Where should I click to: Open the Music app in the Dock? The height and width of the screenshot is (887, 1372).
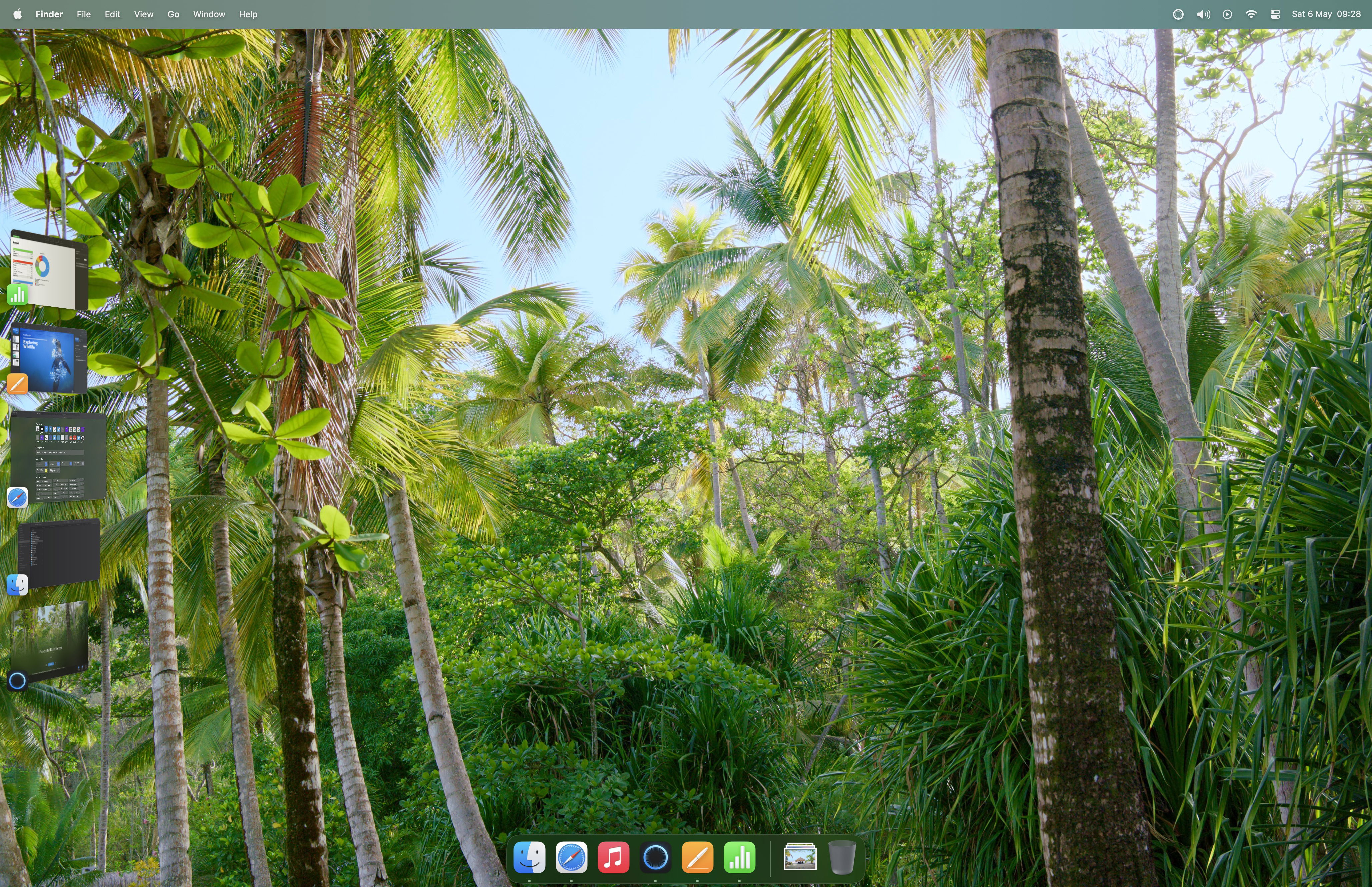click(x=613, y=857)
